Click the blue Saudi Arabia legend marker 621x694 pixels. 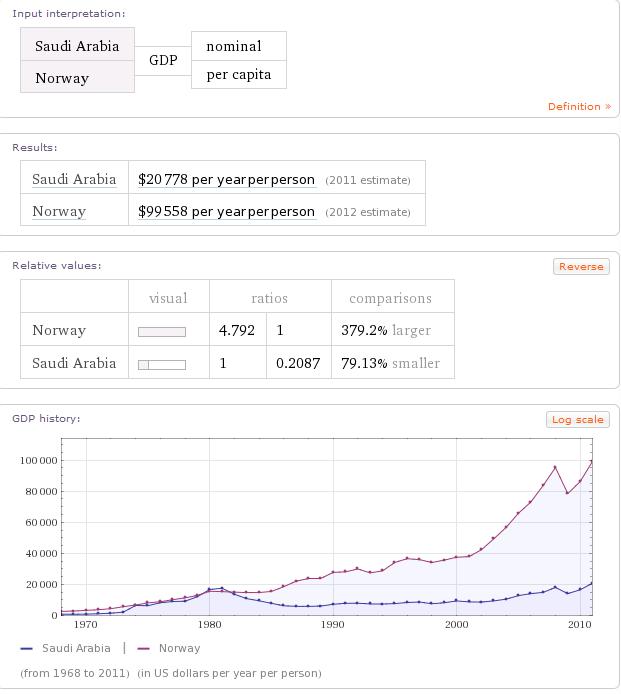pos(27,648)
